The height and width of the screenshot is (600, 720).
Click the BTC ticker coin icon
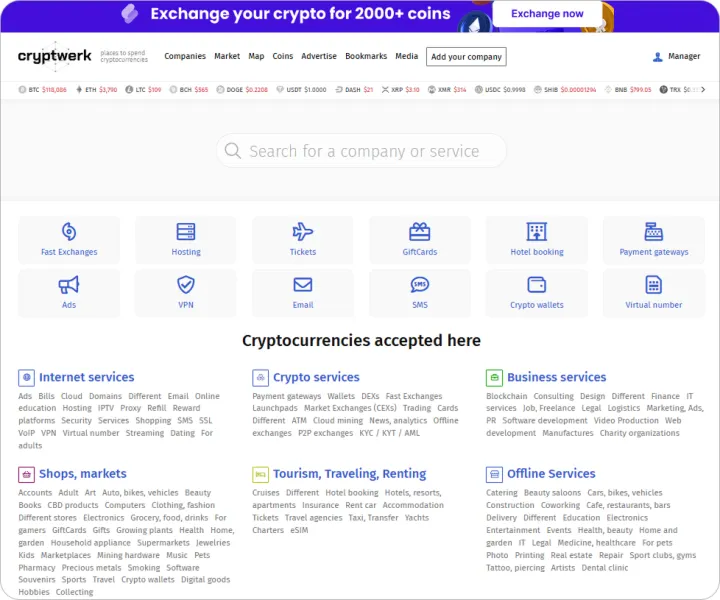tap(22, 90)
